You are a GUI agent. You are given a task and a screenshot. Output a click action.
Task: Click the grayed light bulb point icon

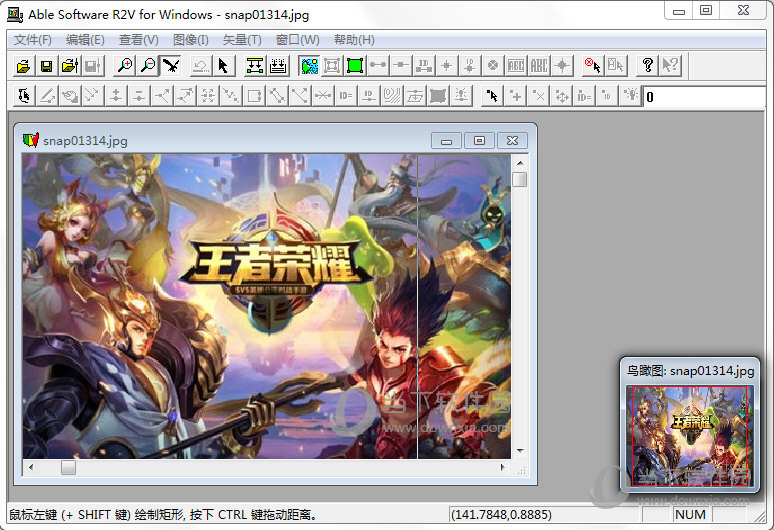[x=630, y=96]
